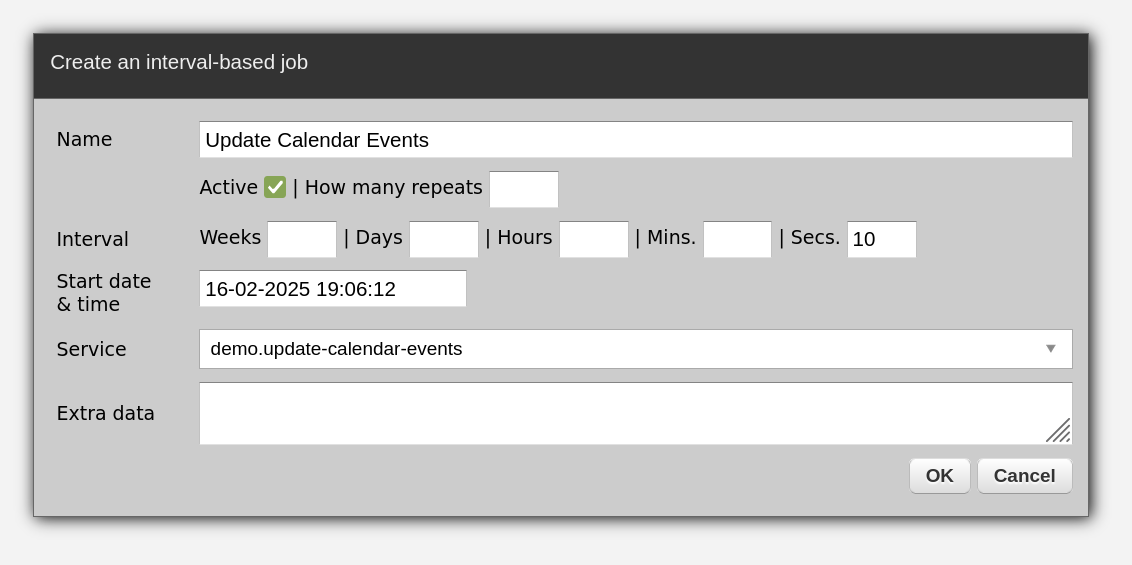
Task: Click inside the Extra data textarea
Action: point(620,412)
